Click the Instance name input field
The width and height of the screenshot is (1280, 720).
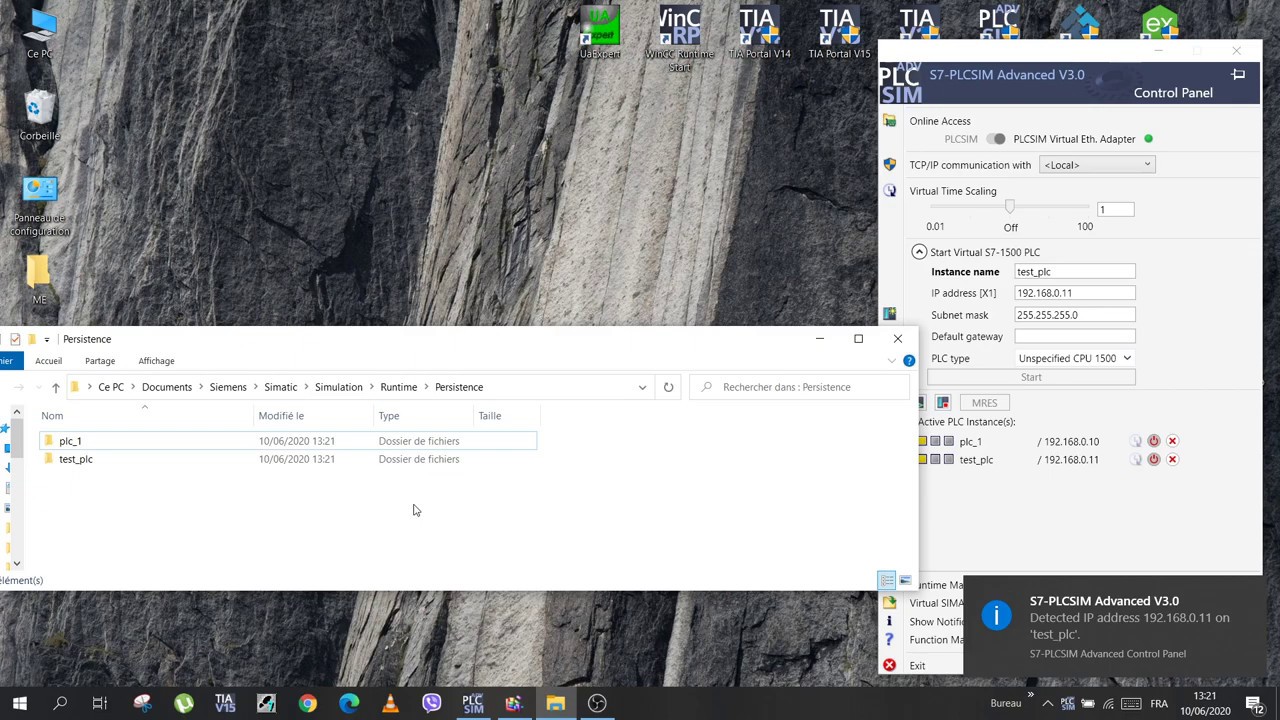coord(1075,272)
